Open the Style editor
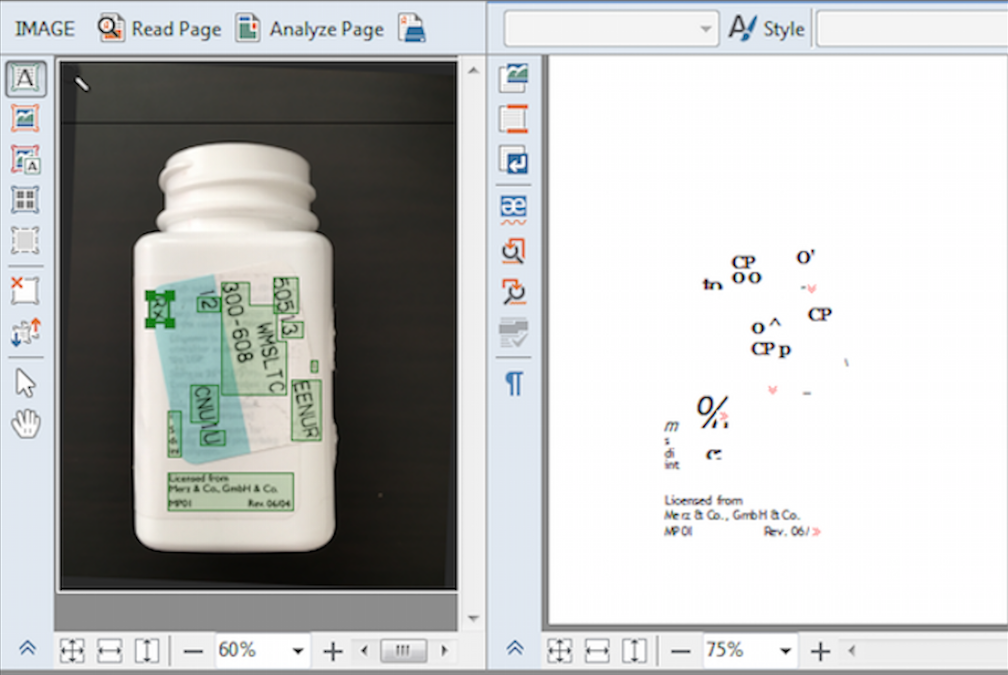Image resolution: width=1008 pixels, height=675 pixels. tap(766, 29)
